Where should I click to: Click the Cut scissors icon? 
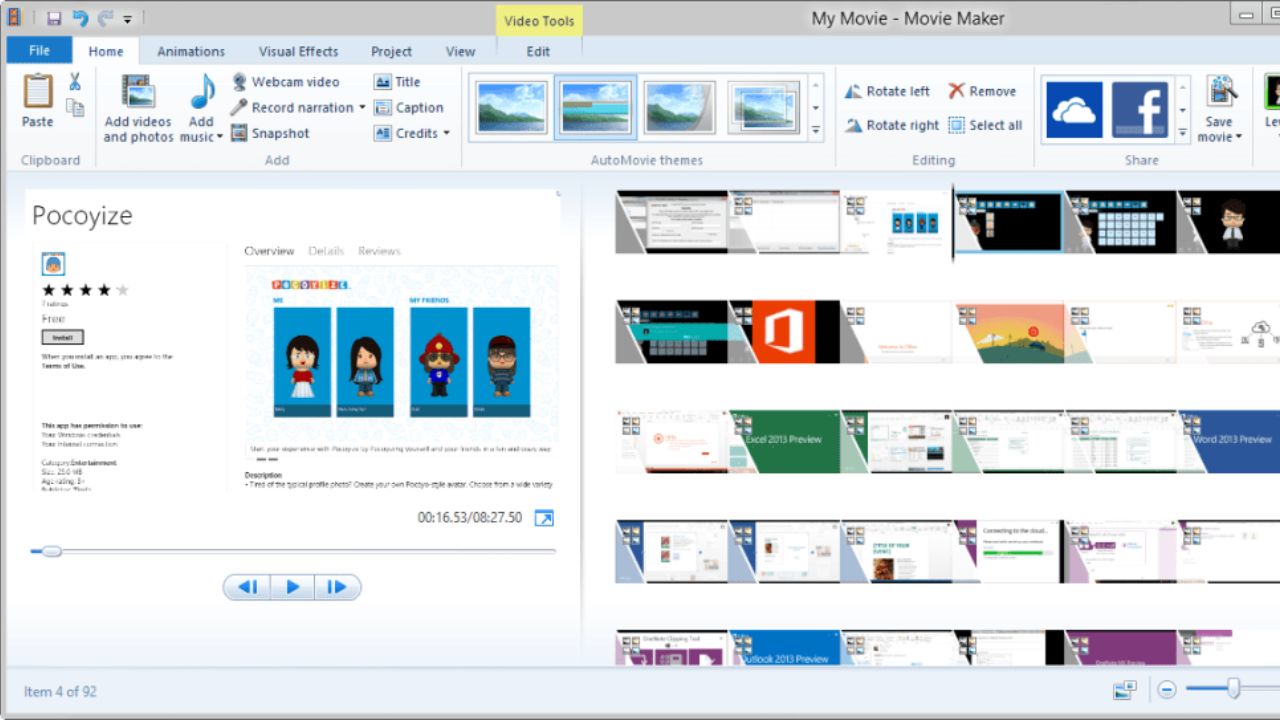(75, 82)
